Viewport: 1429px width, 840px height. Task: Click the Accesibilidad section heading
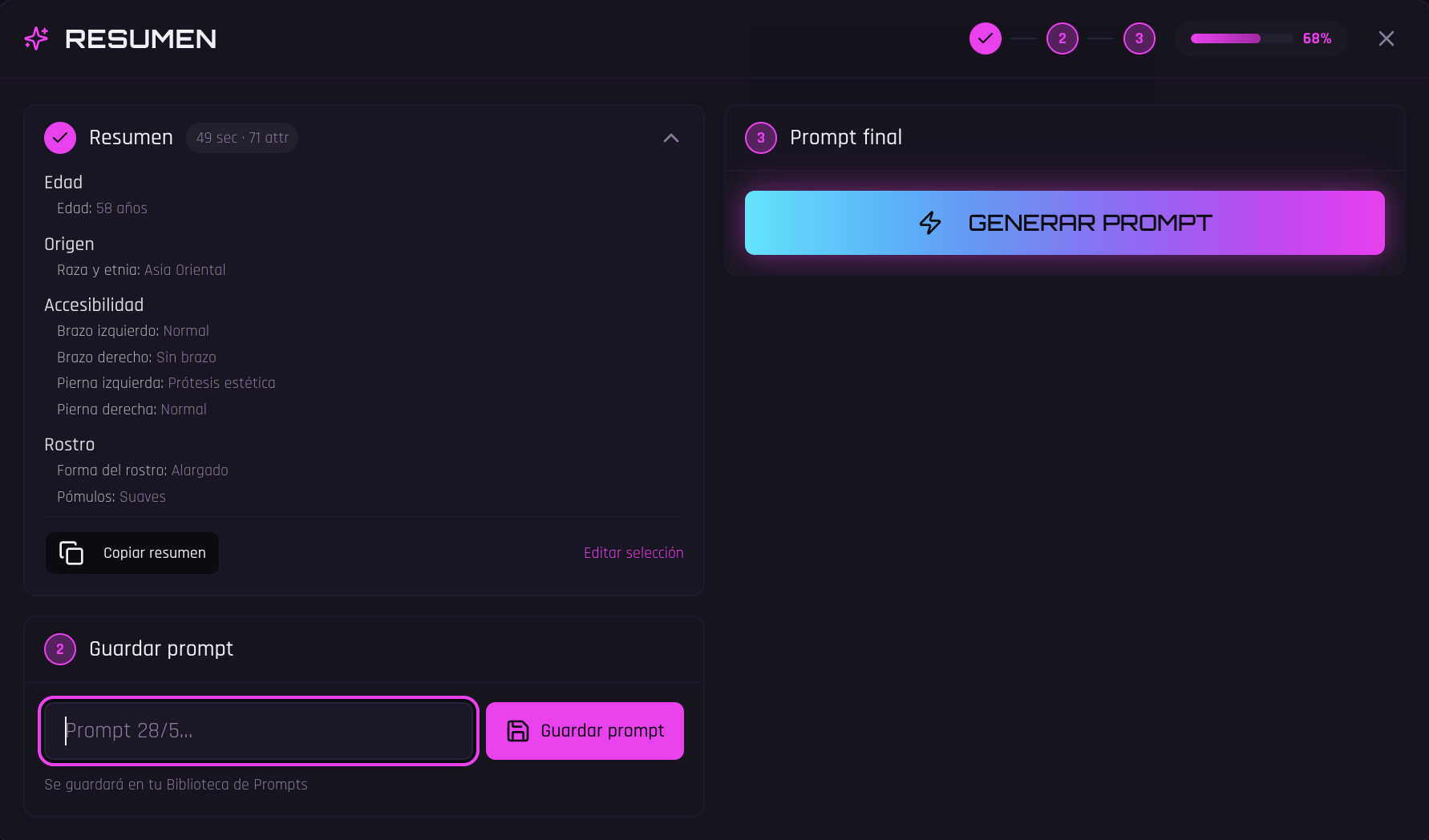pos(94,305)
